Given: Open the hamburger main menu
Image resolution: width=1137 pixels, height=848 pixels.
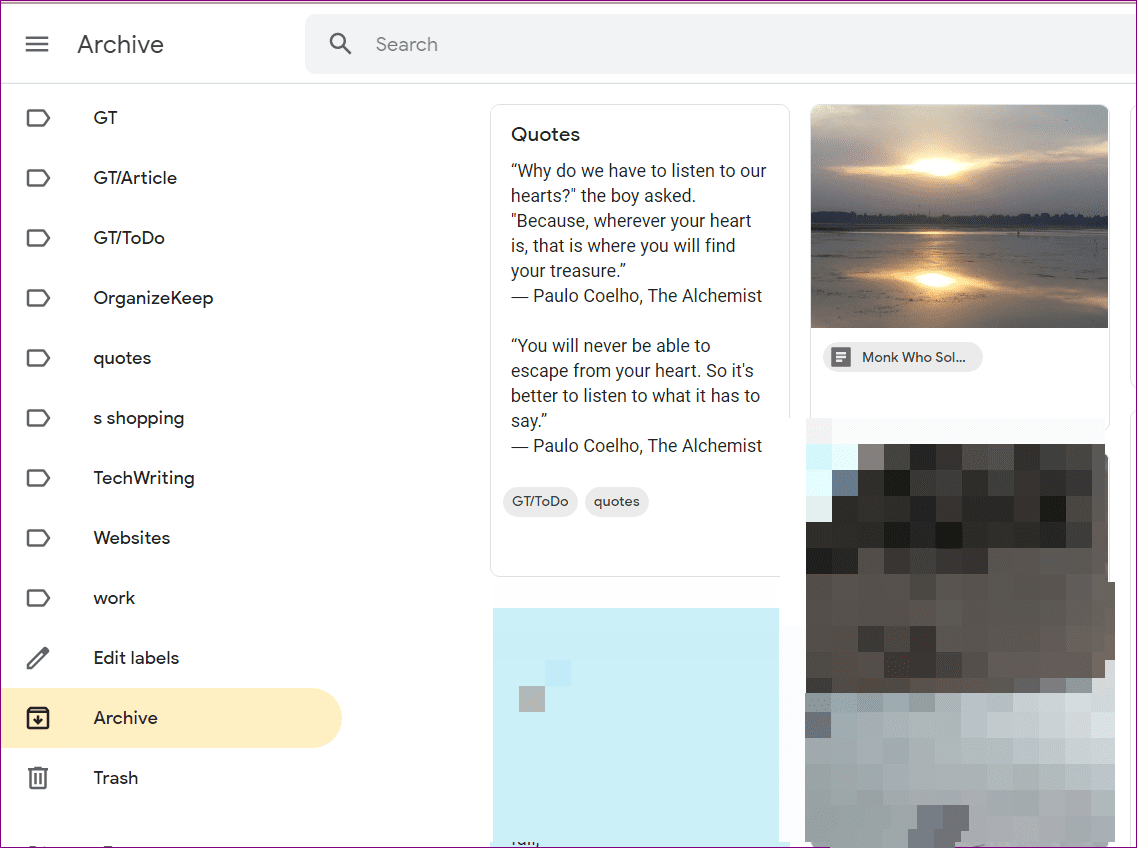Looking at the screenshot, I should click(x=37, y=44).
